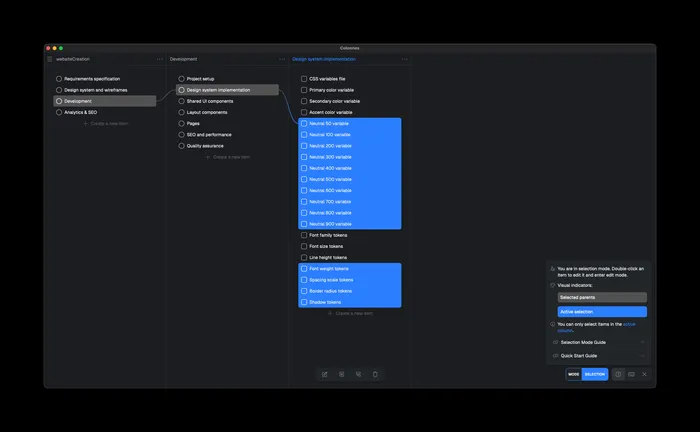Select the Neutral 500 variable row
The image size is (700, 432).
tap(350, 179)
